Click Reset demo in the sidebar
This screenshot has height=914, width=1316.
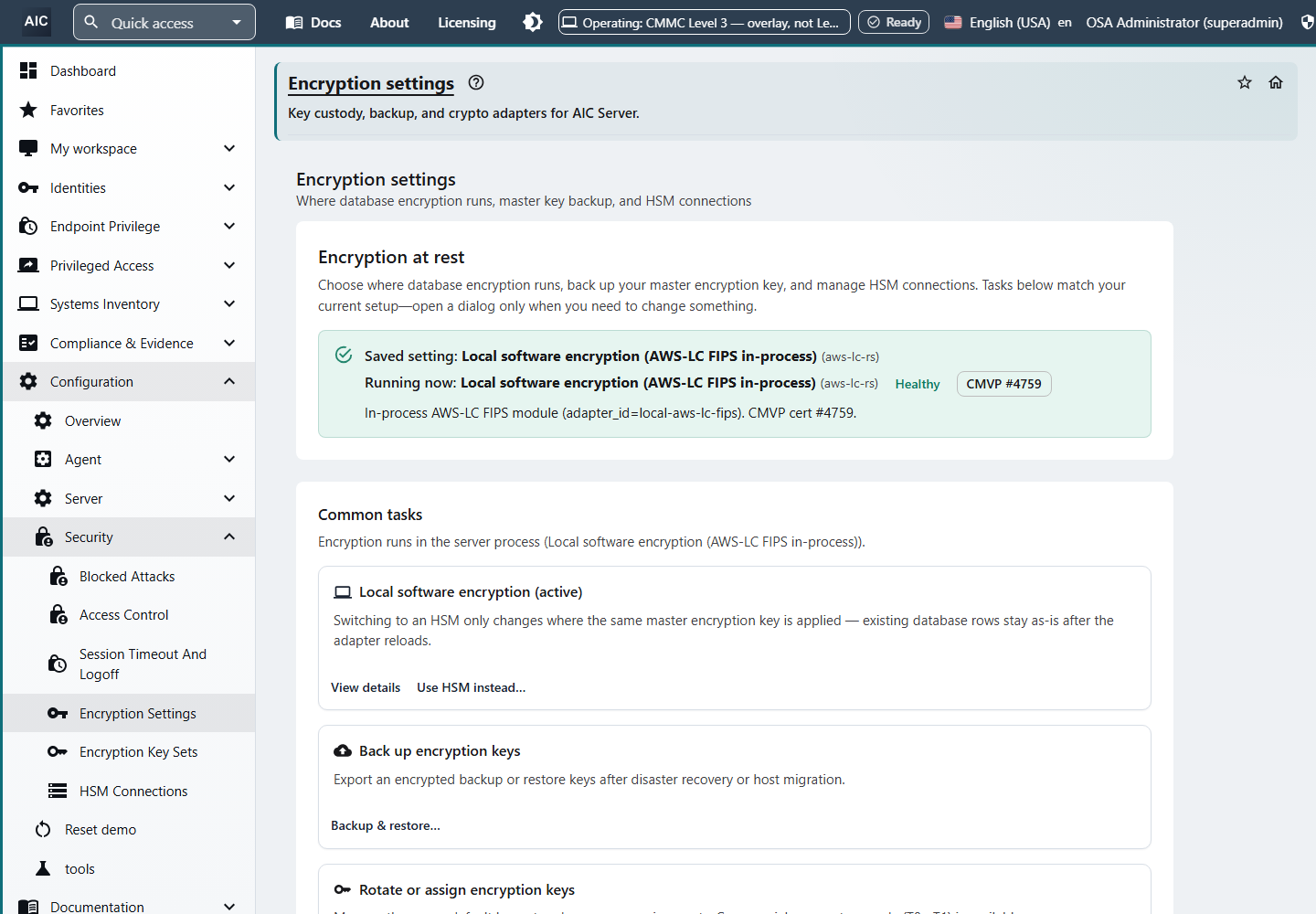click(x=129, y=829)
